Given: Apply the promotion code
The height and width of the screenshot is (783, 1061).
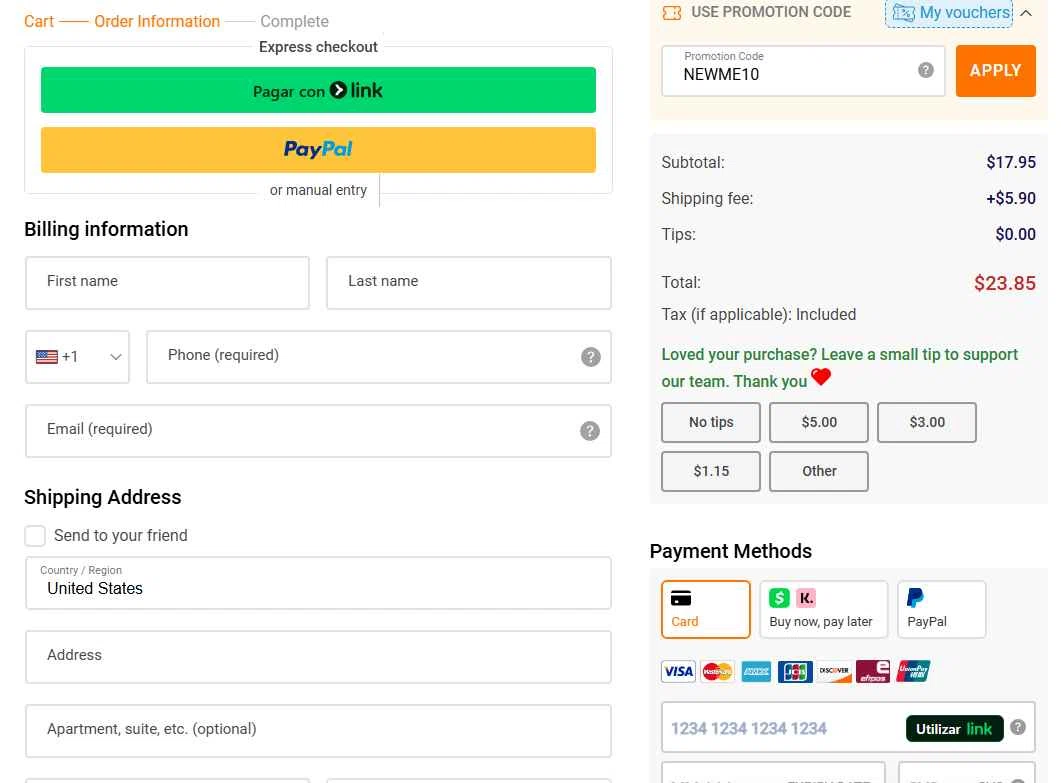Looking at the screenshot, I should [x=995, y=71].
